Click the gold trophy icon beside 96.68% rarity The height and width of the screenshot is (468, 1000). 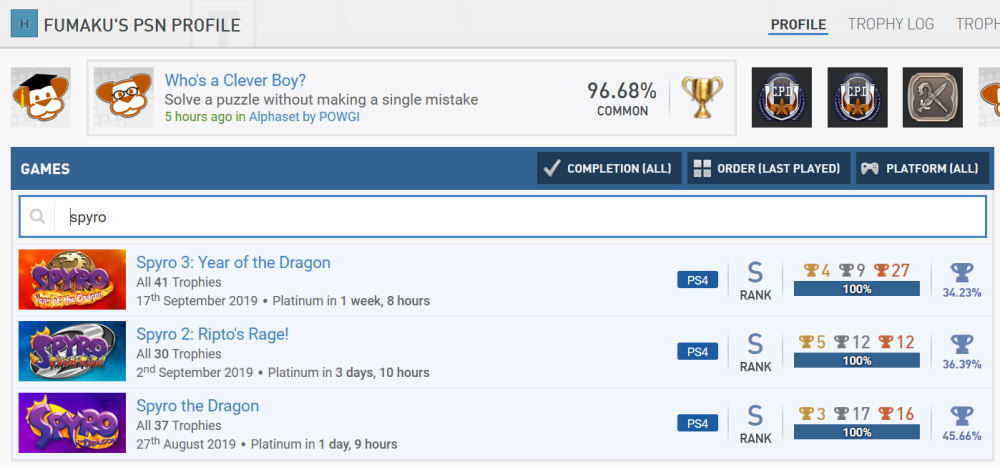(x=702, y=97)
